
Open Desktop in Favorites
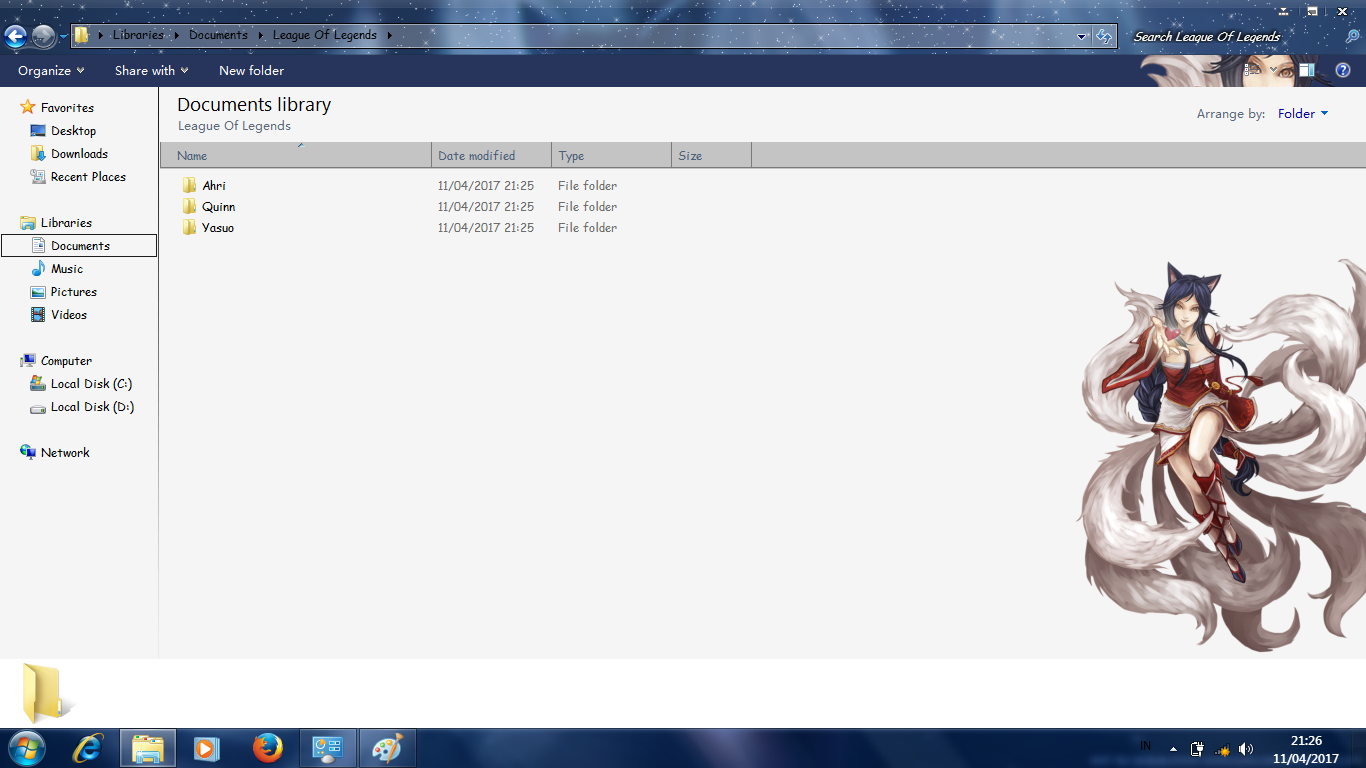73,131
